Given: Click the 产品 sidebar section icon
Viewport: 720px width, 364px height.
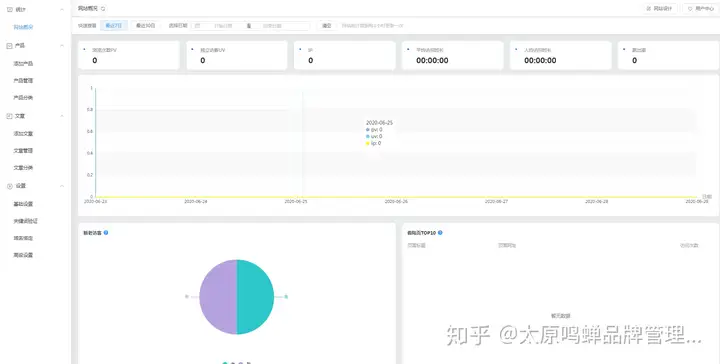Looking at the screenshot, I should (x=10, y=46).
